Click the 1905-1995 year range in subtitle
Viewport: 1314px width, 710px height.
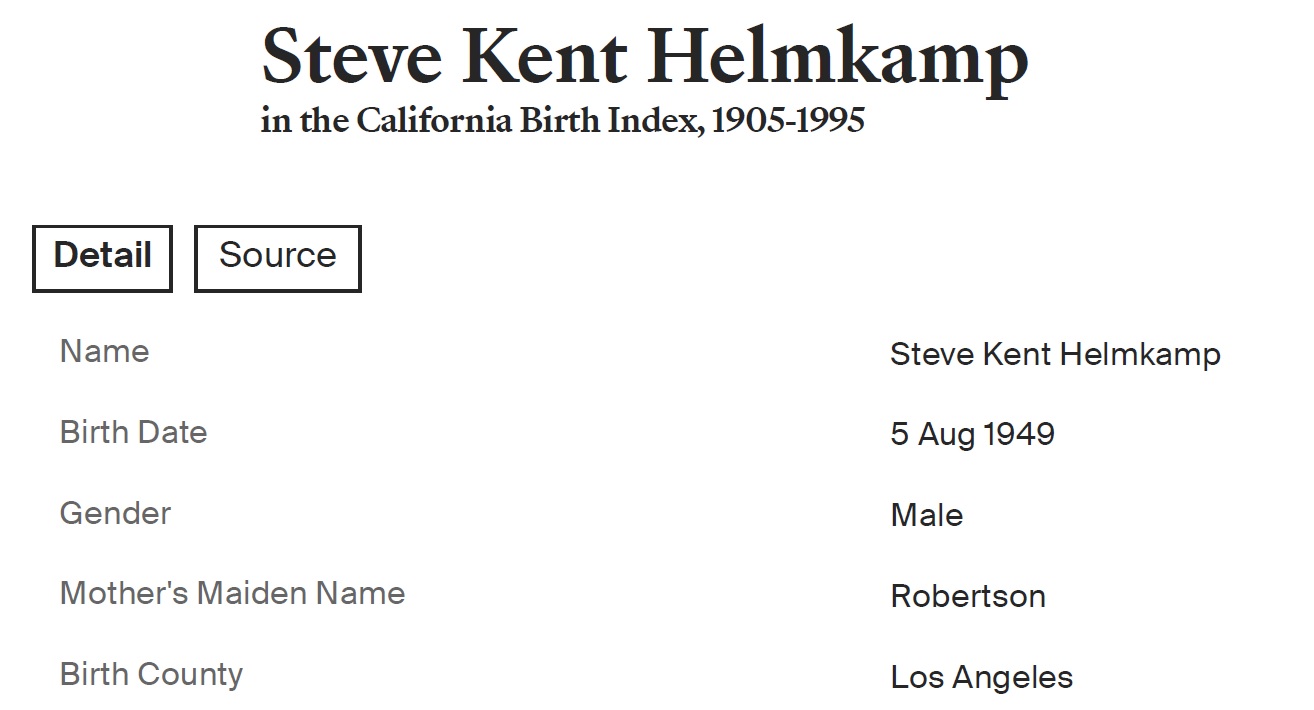(787, 121)
